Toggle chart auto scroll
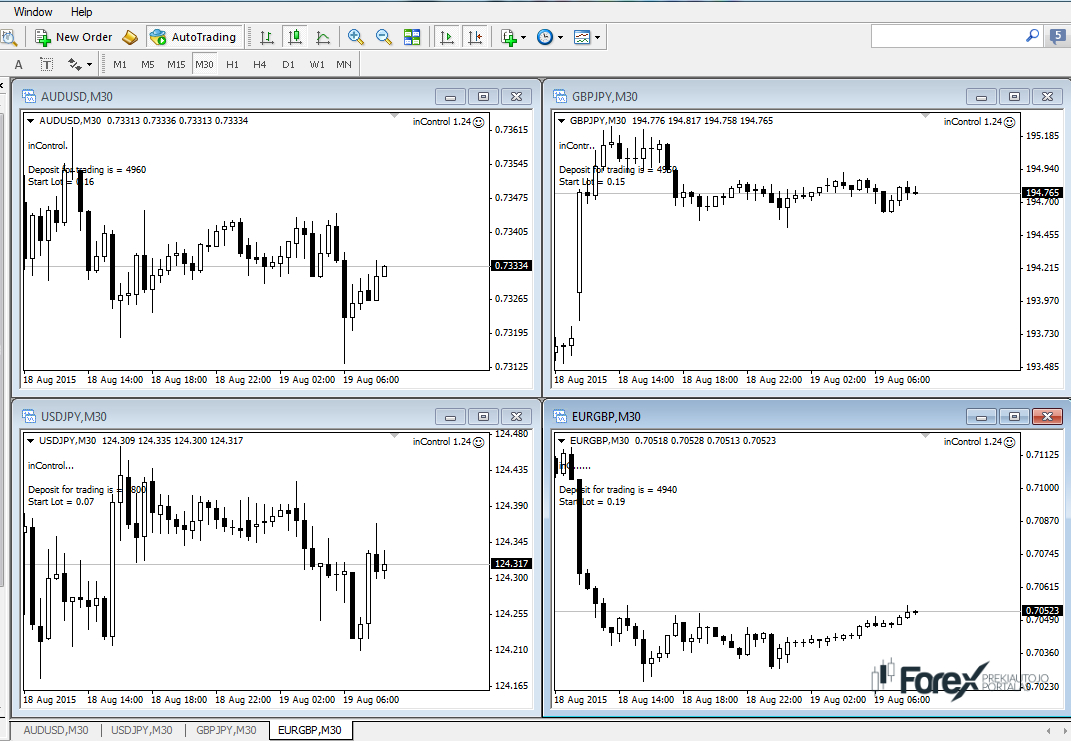This screenshot has height=742, width=1071. [447, 37]
